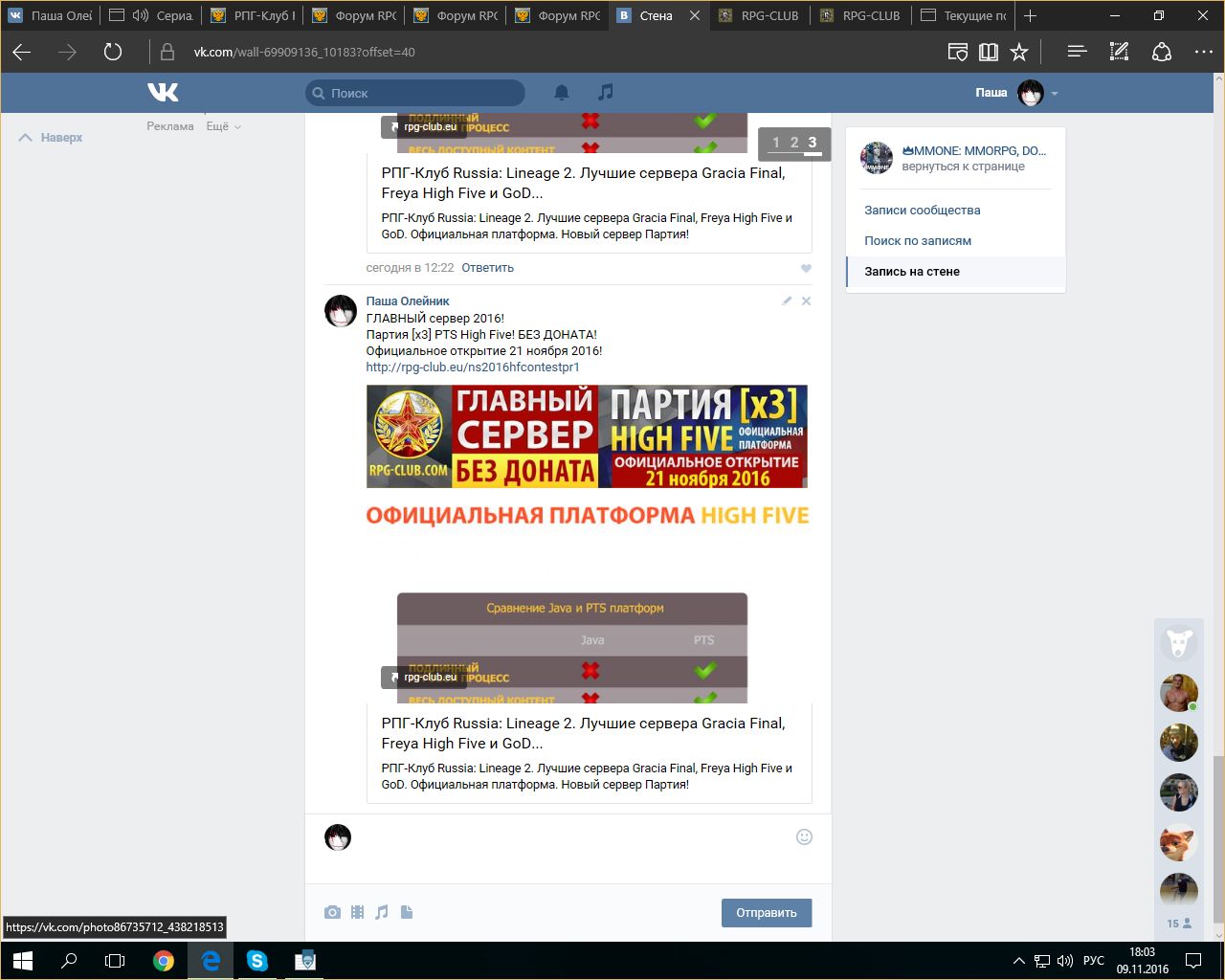
Task: Launch Google Chrome from the taskbar
Action: 164,961
